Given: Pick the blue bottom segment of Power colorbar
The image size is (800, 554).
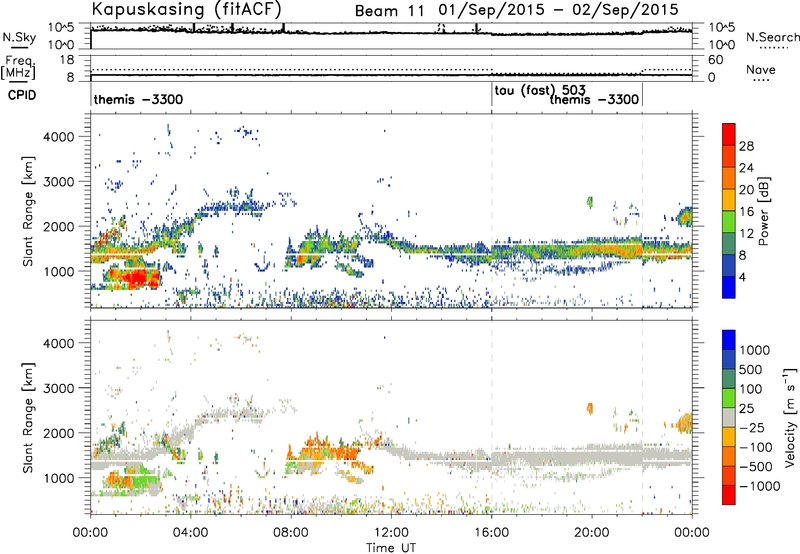Looking at the screenshot, I should click(729, 287).
